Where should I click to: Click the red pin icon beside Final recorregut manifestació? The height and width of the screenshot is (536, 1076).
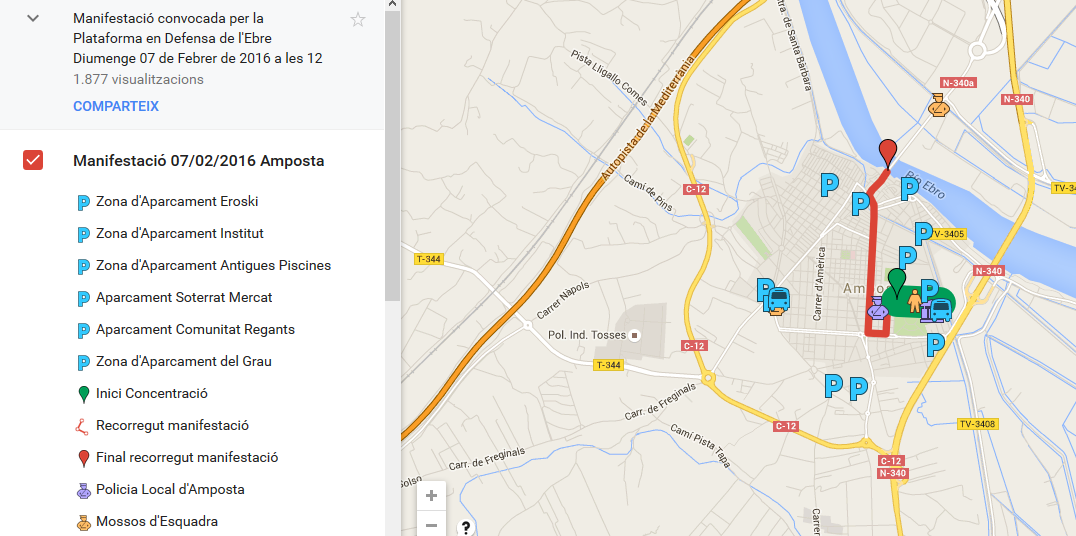pos(84,458)
